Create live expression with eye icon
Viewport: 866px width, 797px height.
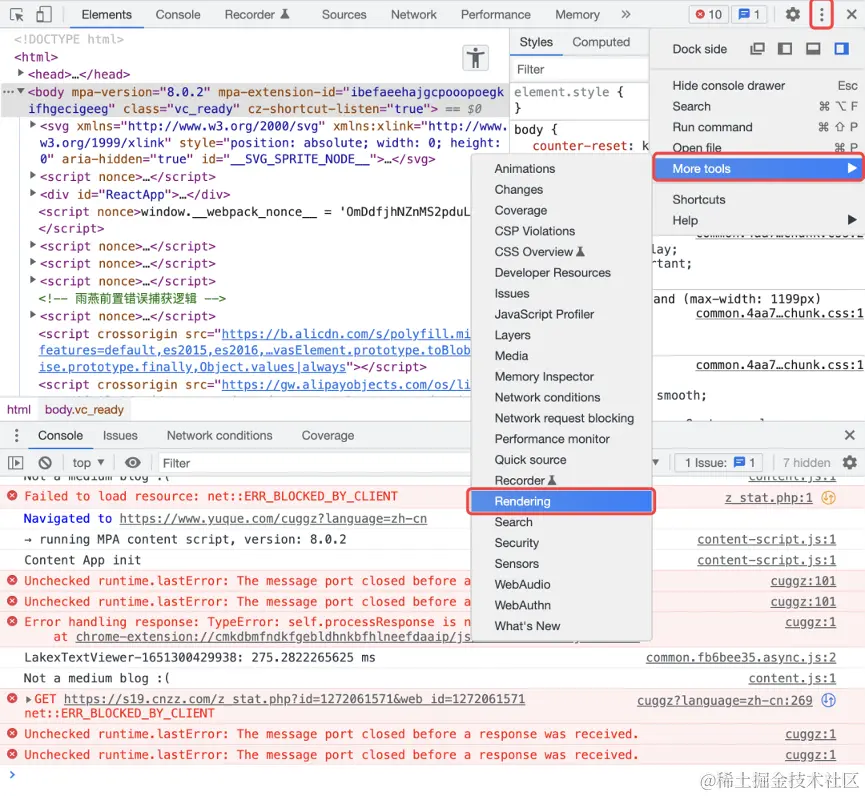(x=133, y=463)
